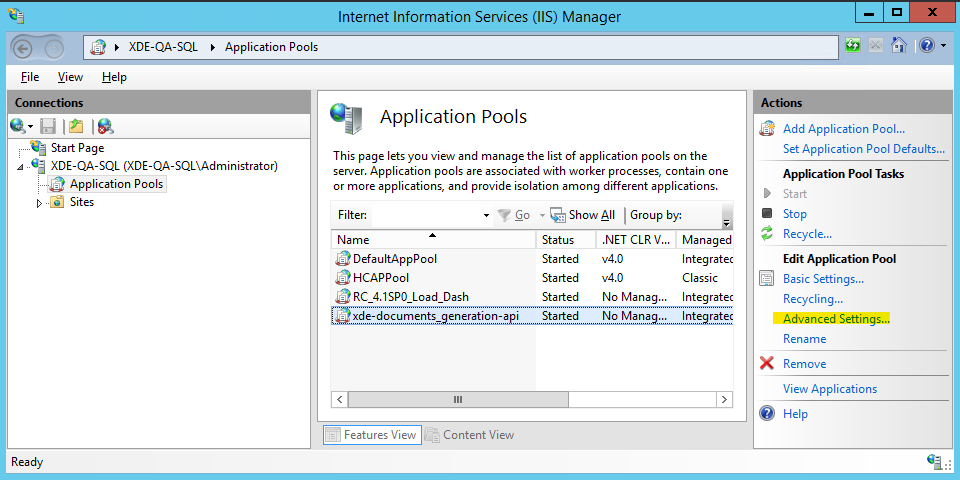960x480 pixels.
Task: Click the delete connection icon
Action: tap(105, 126)
